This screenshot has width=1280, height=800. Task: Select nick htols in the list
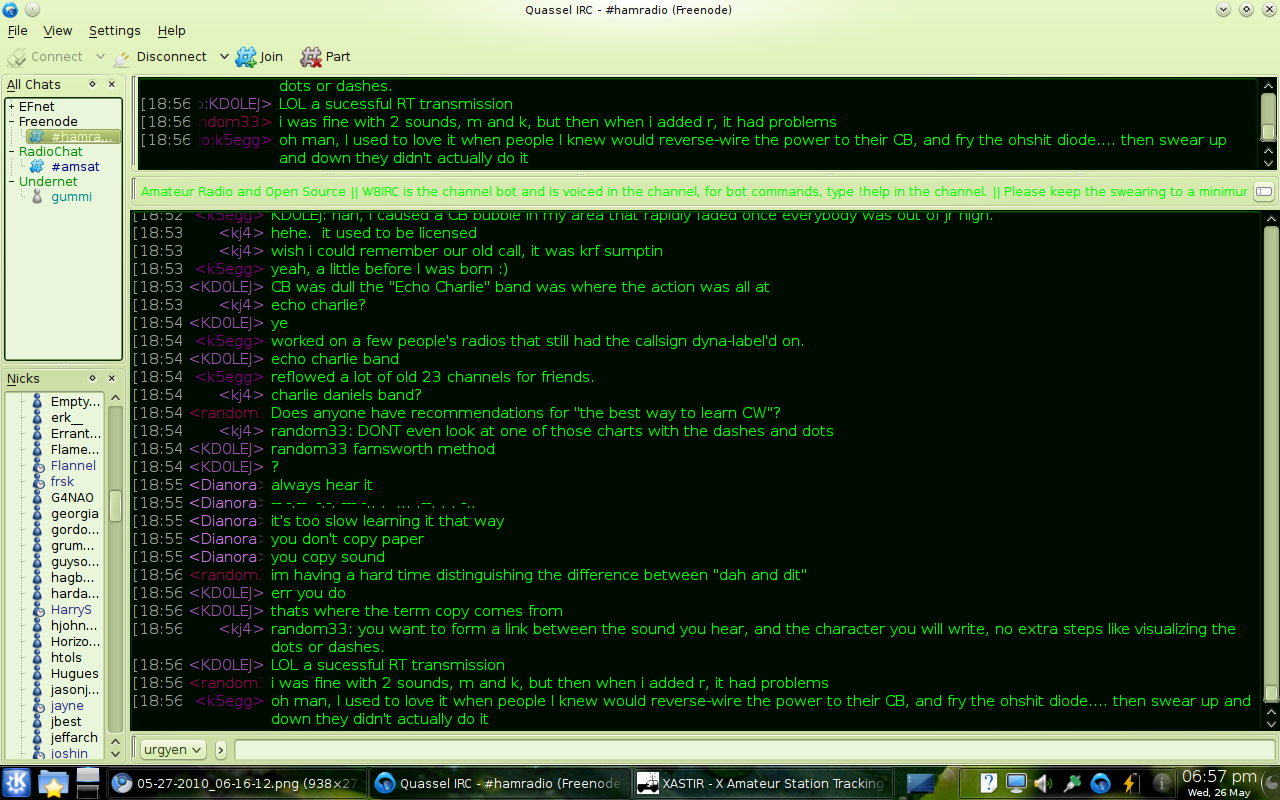66,658
